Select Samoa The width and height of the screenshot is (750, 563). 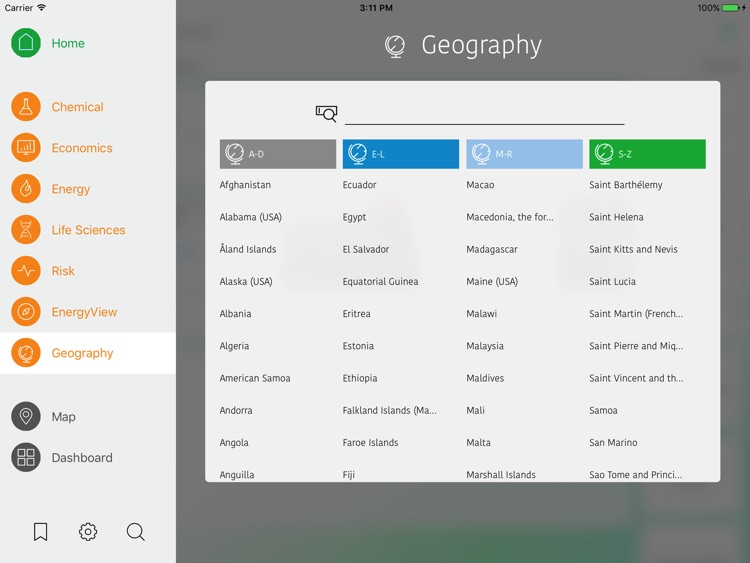pyautogui.click(x=603, y=410)
